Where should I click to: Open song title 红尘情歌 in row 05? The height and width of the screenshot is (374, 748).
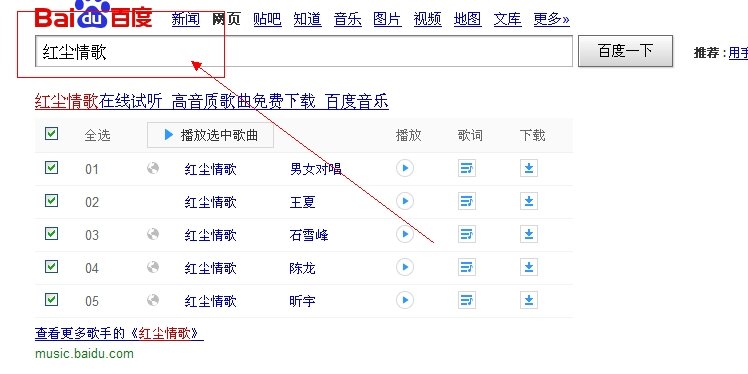click(210, 301)
